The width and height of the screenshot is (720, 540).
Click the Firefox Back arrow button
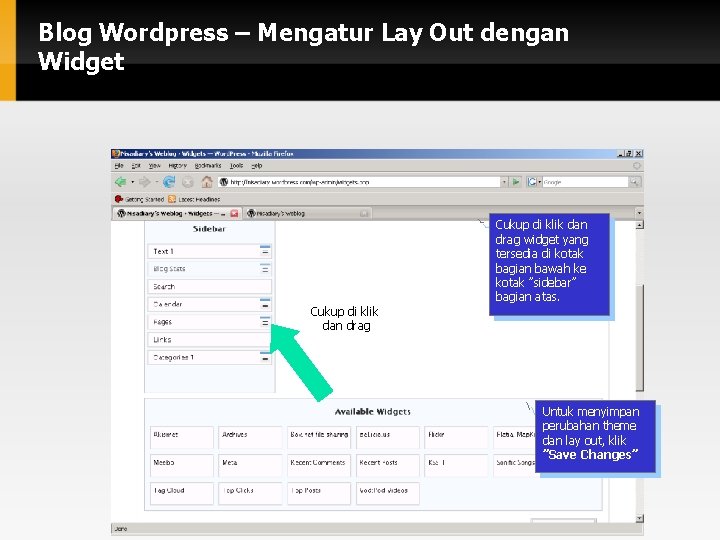coord(120,182)
